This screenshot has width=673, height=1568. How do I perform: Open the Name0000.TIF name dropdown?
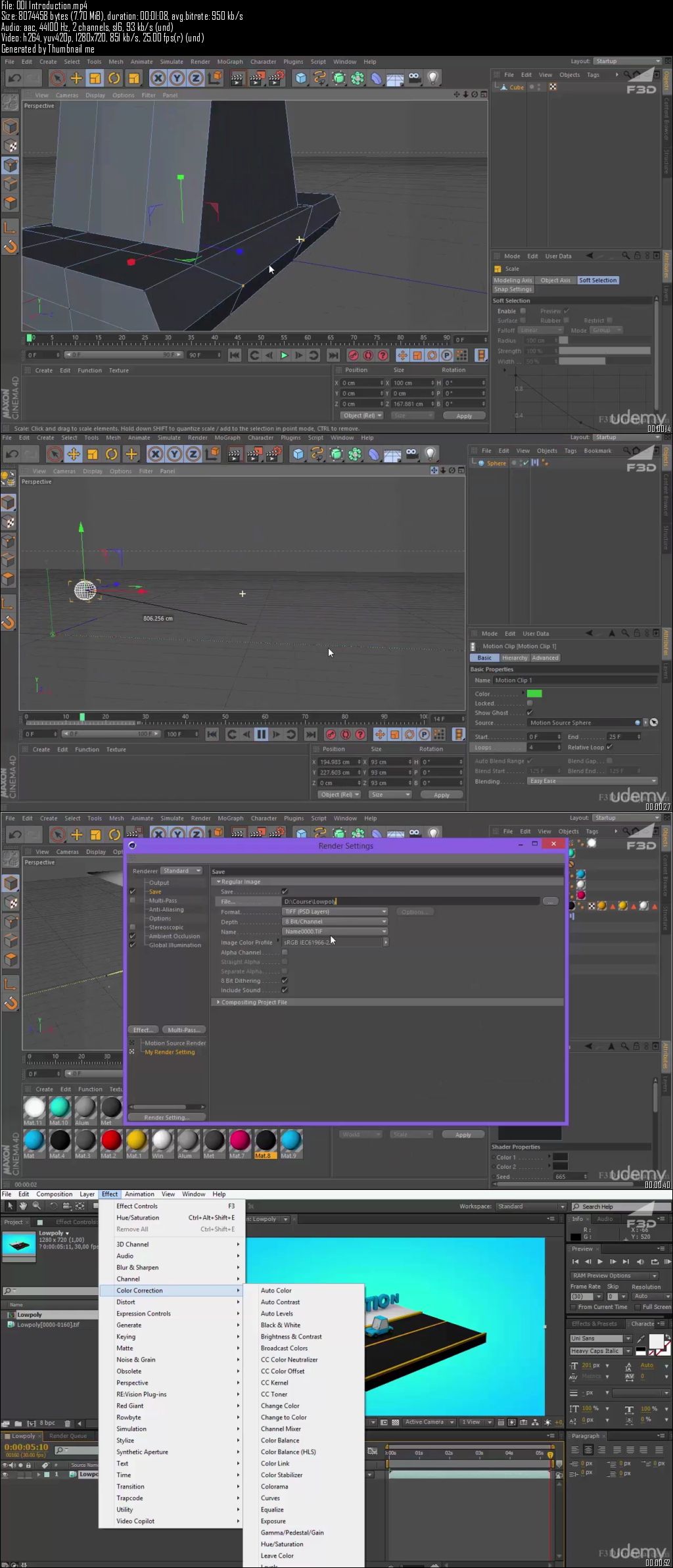[335, 932]
